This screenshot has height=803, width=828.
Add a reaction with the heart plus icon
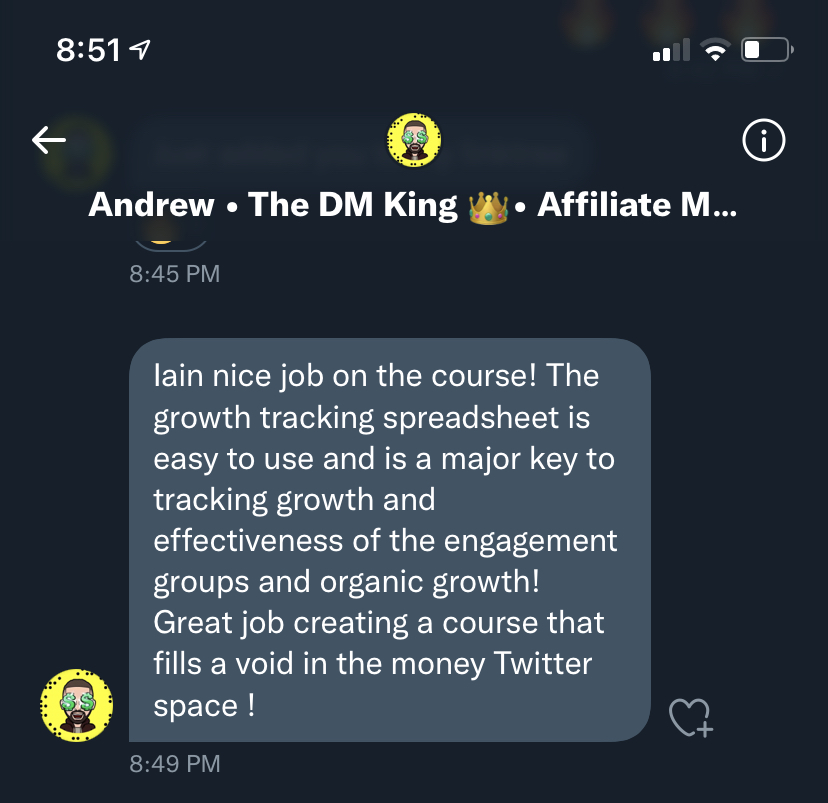[x=691, y=717]
